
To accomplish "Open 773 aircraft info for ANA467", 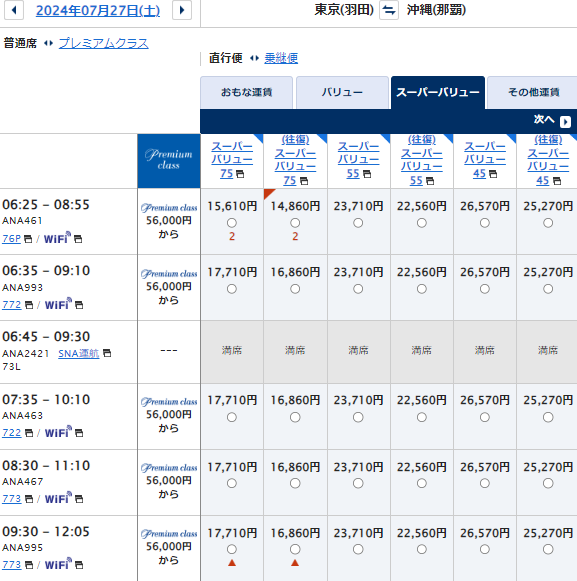I will point(12,499).
